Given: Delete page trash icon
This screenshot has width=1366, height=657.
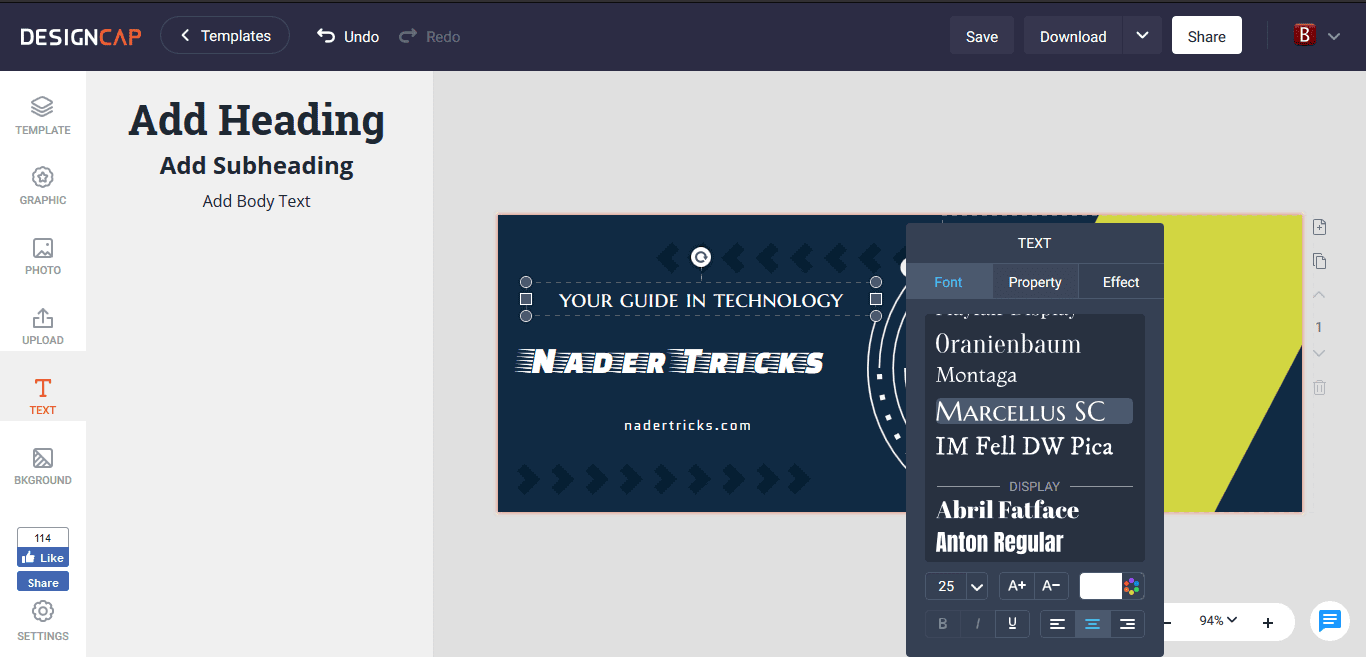Looking at the screenshot, I should (x=1320, y=387).
